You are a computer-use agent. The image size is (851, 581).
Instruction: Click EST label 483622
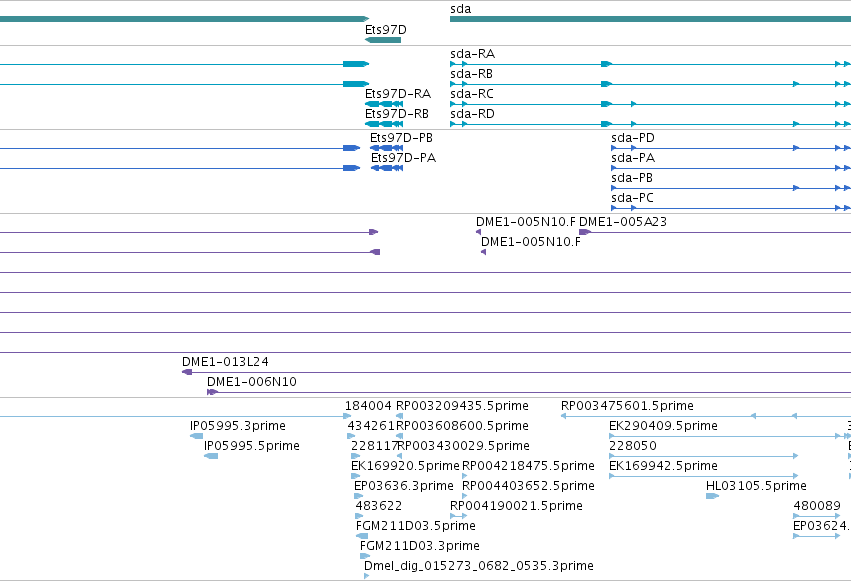(379, 506)
